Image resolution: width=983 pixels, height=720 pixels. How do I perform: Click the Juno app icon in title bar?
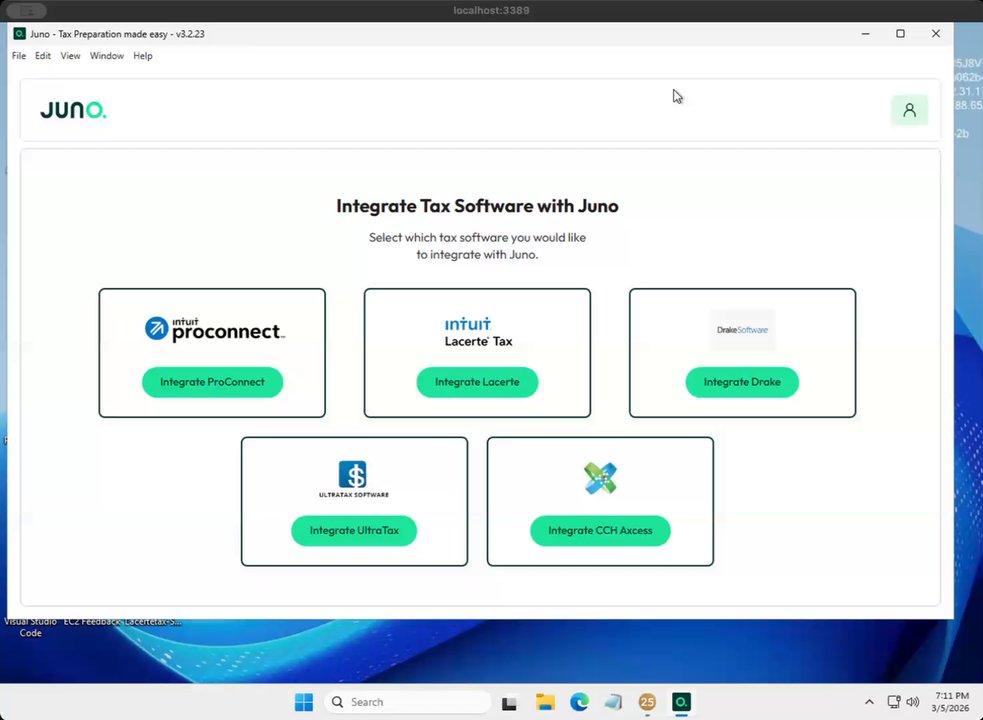click(x=19, y=34)
